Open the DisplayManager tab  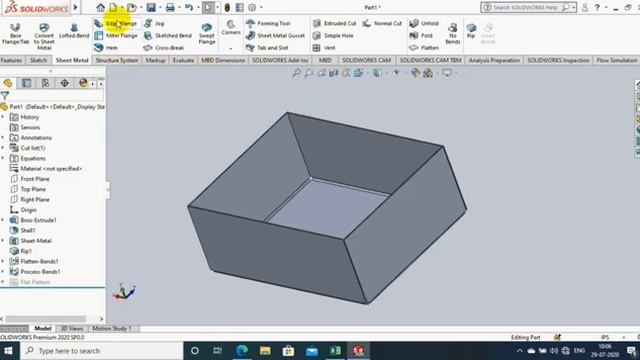(x=83, y=83)
